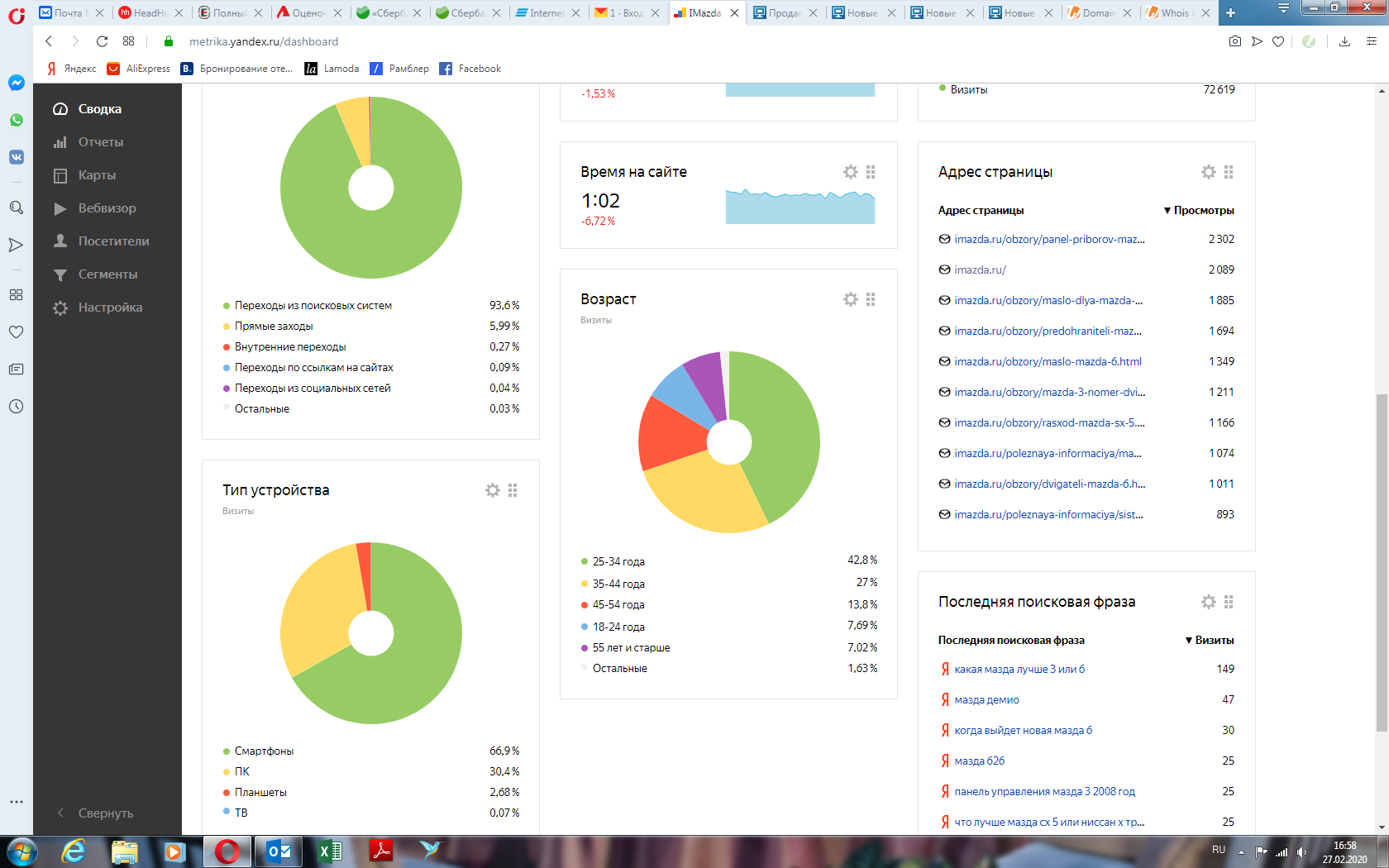Open Facebook Messenger in the Opera sidebar
1389x868 pixels.
coord(17,83)
